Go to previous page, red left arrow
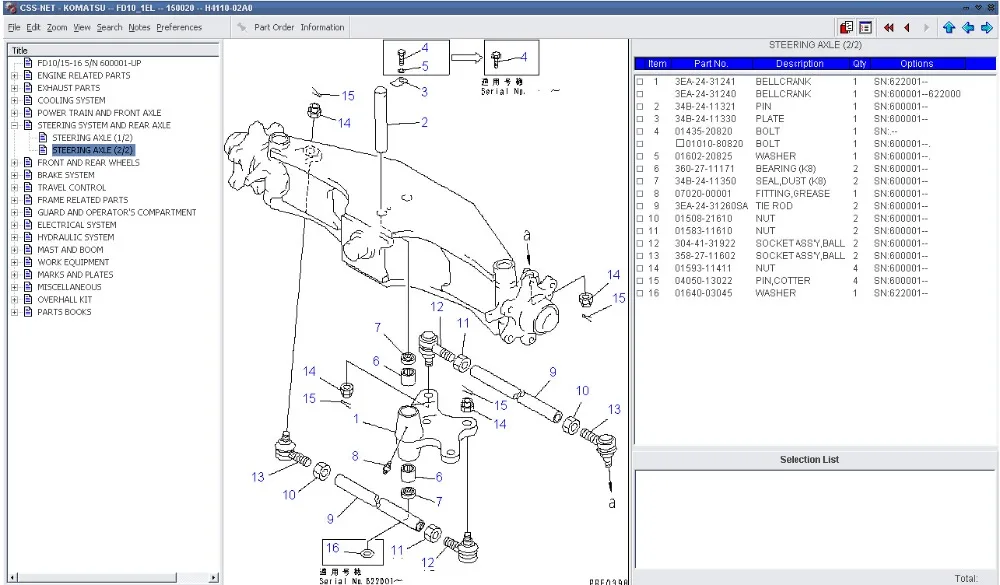The height and width of the screenshot is (585, 1000). pyautogui.click(x=907, y=27)
